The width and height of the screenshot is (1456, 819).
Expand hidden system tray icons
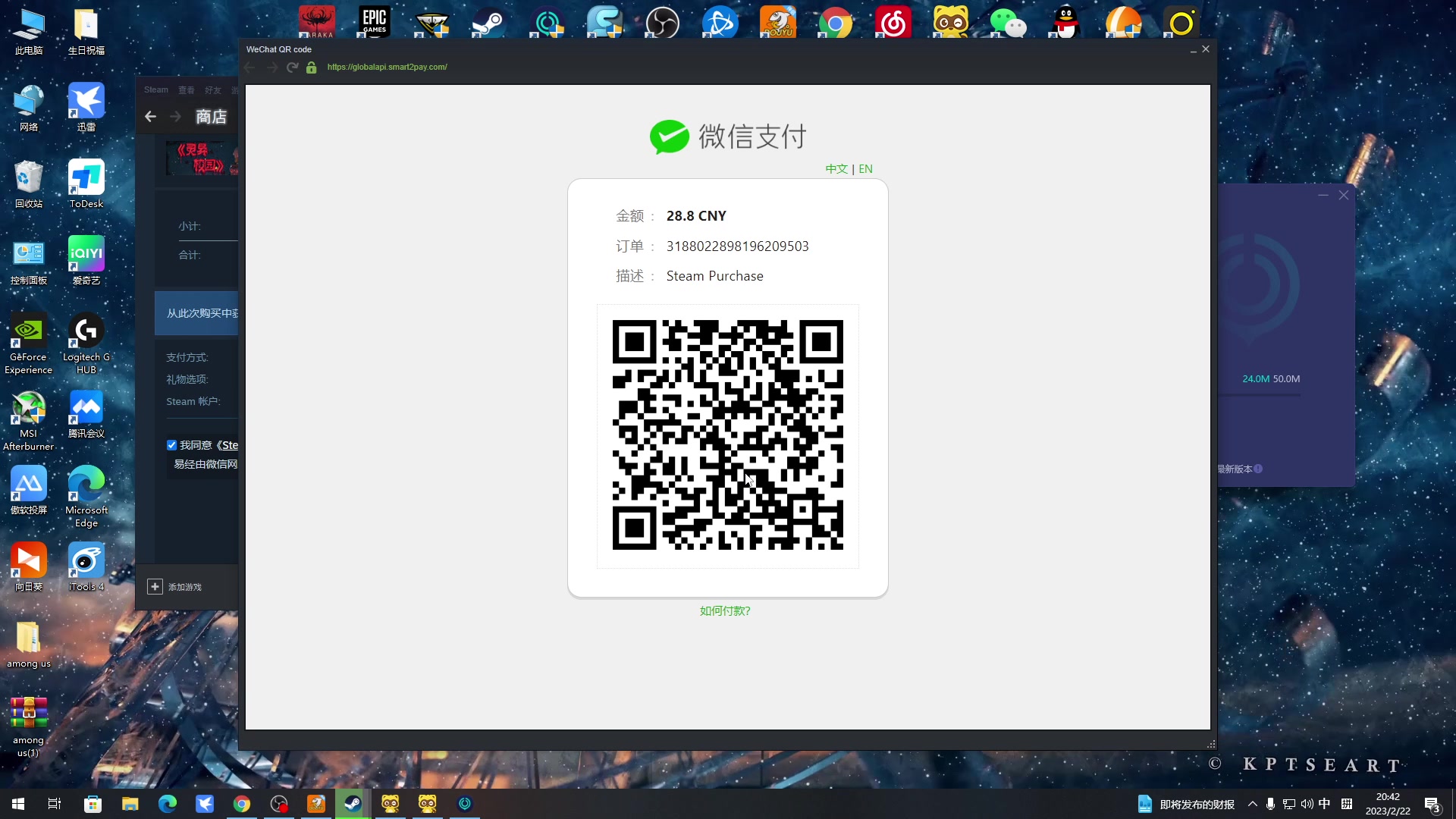point(1252,804)
